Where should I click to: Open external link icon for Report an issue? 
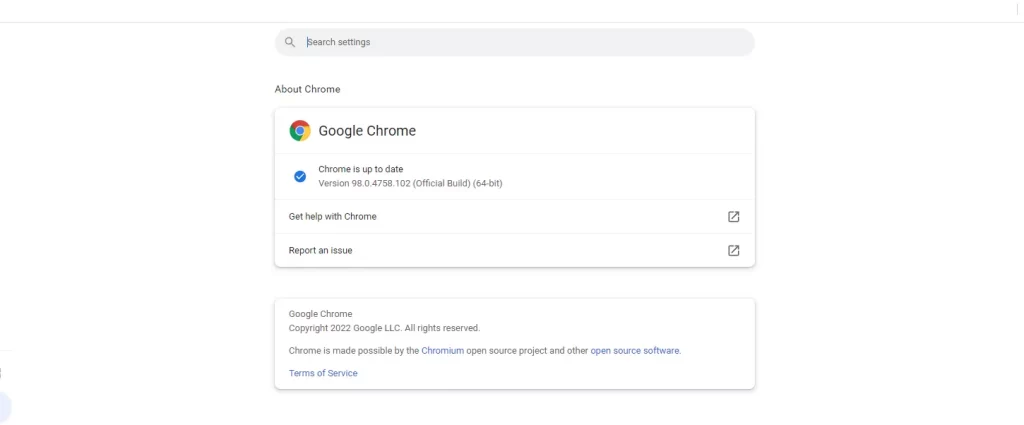click(x=733, y=251)
